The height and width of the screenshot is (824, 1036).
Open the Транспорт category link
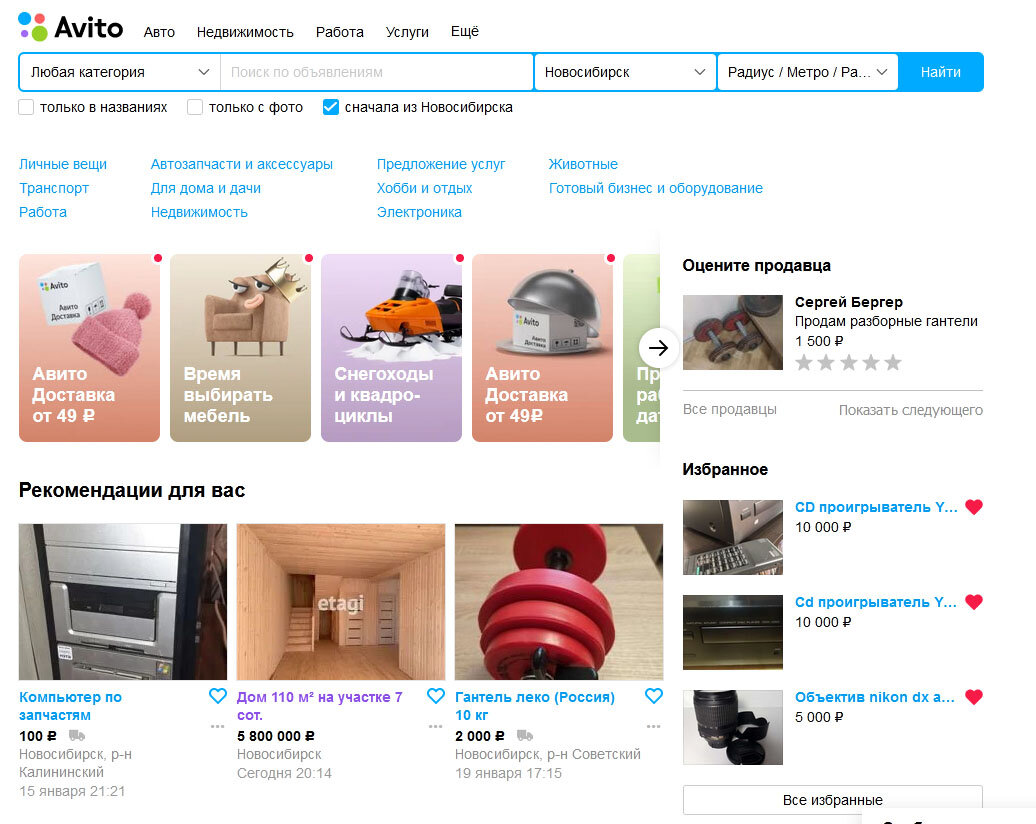[54, 188]
